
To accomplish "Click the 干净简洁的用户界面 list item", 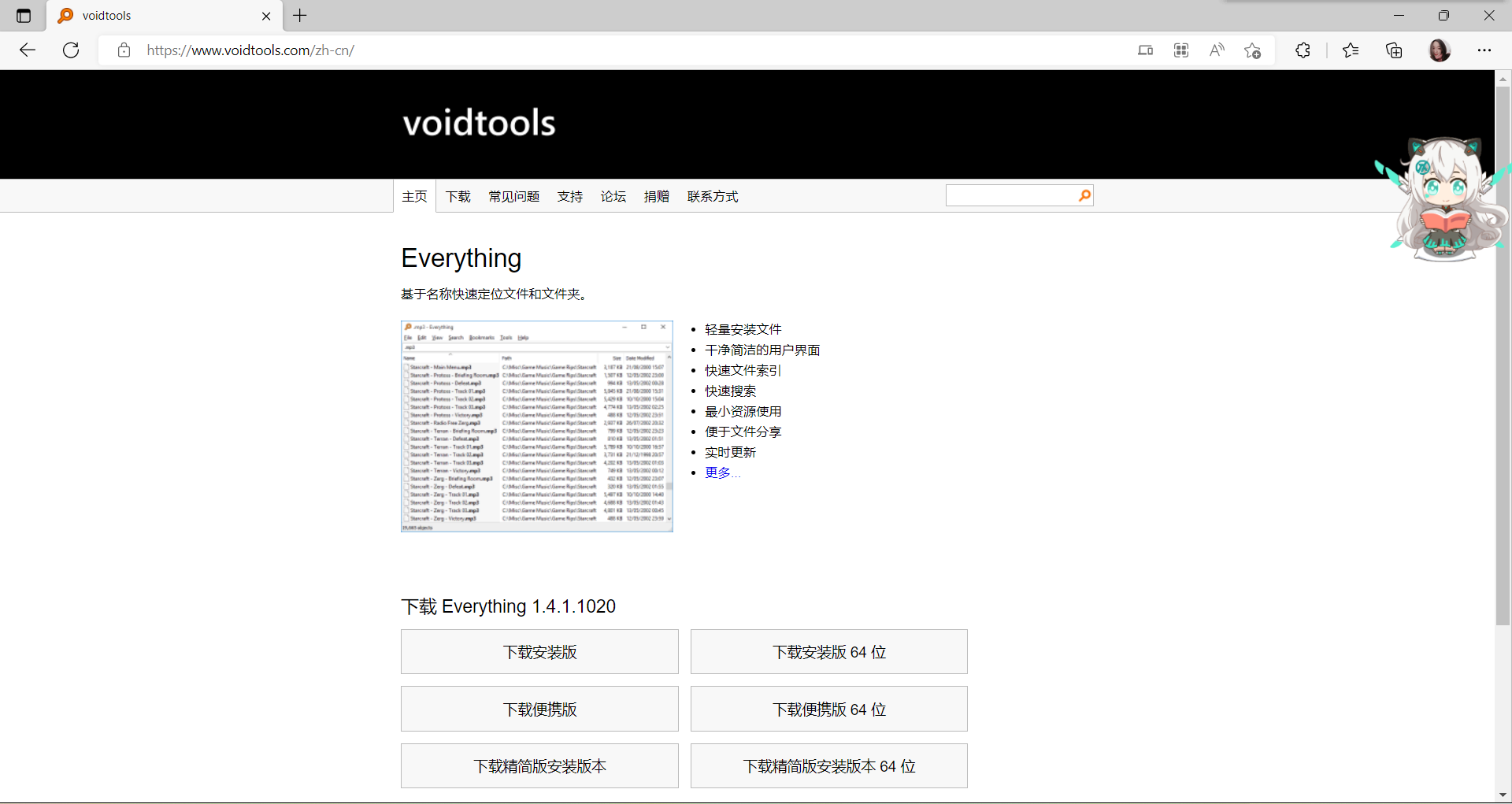I will point(762,350).
